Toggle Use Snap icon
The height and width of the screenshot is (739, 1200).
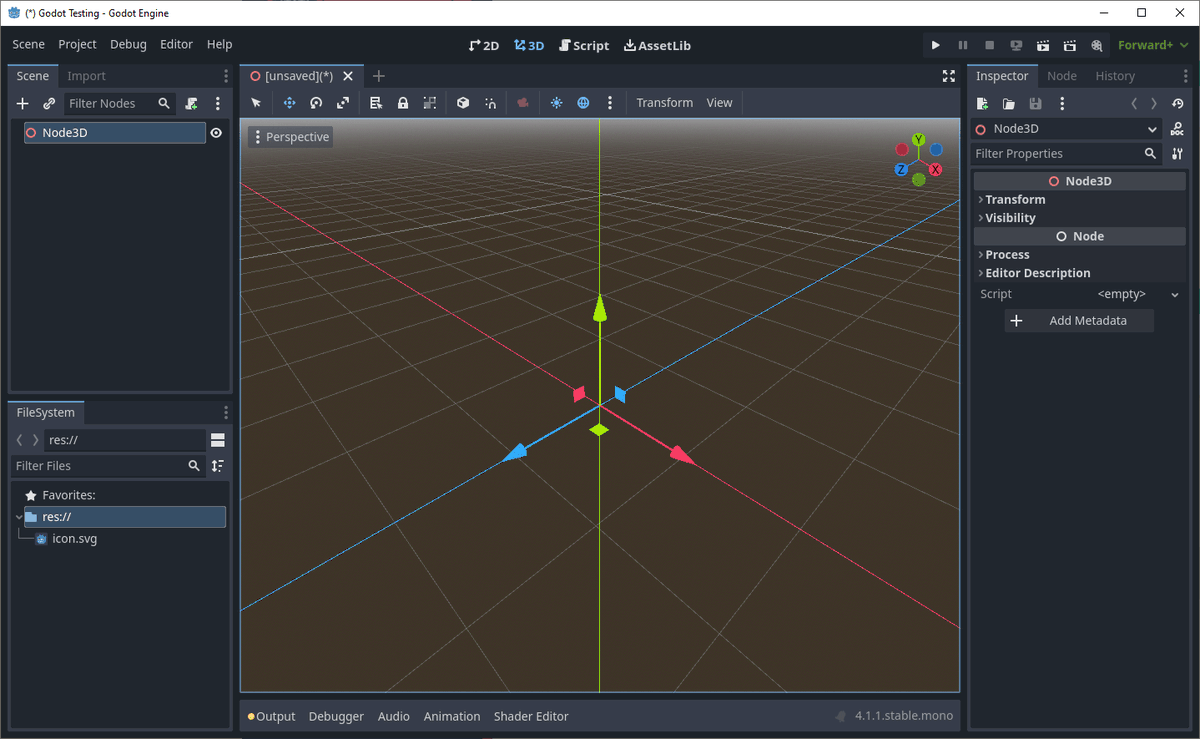[490, 103]
